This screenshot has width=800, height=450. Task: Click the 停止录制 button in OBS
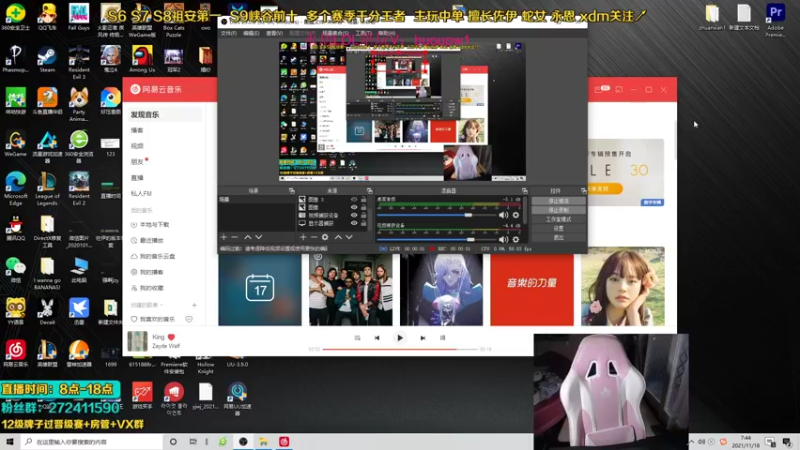click(x=558, y=210)
